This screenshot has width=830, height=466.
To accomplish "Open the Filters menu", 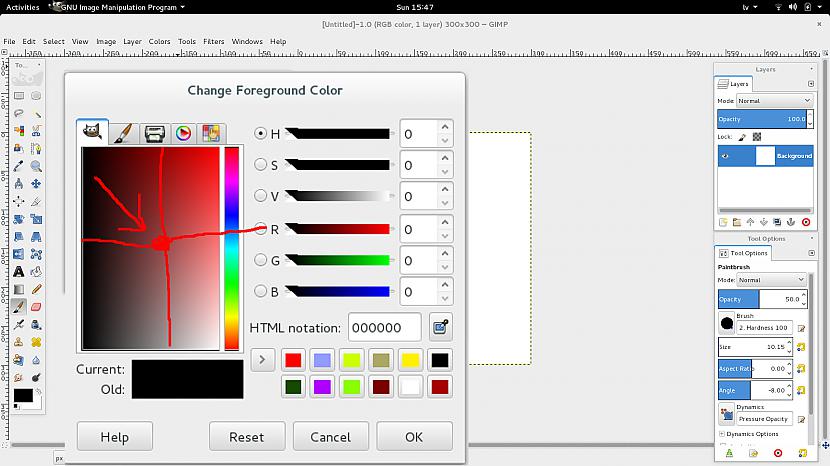I will click(213, 41).
